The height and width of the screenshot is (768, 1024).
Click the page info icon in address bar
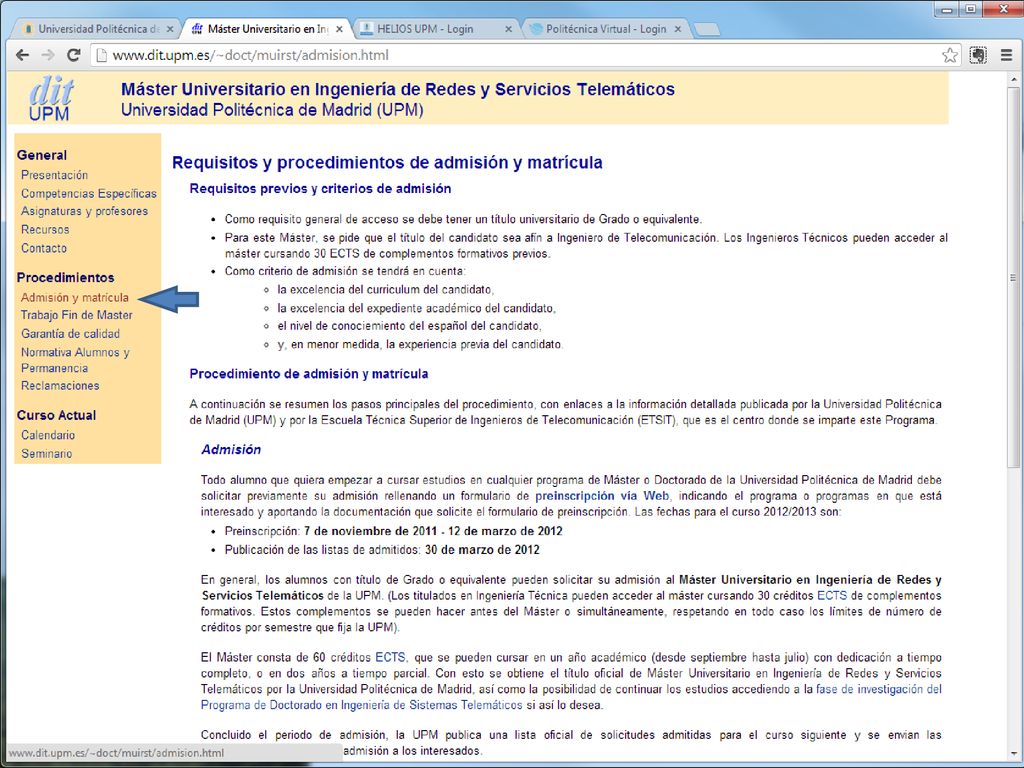pos(101,56)
